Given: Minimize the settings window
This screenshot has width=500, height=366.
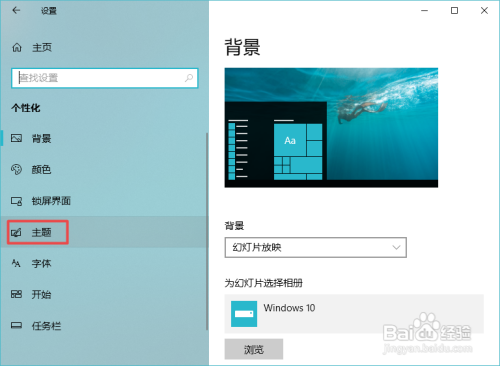Looking at the screenshot, I should 424,11.
